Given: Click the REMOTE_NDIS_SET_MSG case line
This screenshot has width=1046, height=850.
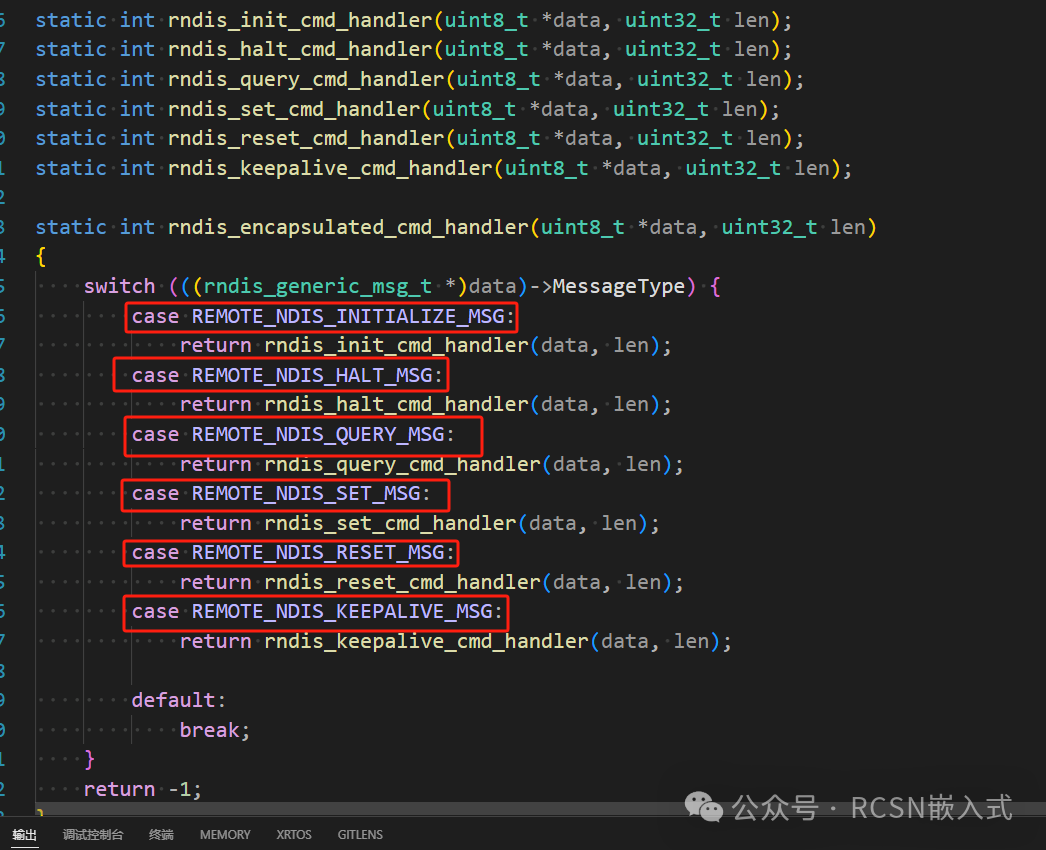Looking at the screenshot, I should tap(281, 494).
